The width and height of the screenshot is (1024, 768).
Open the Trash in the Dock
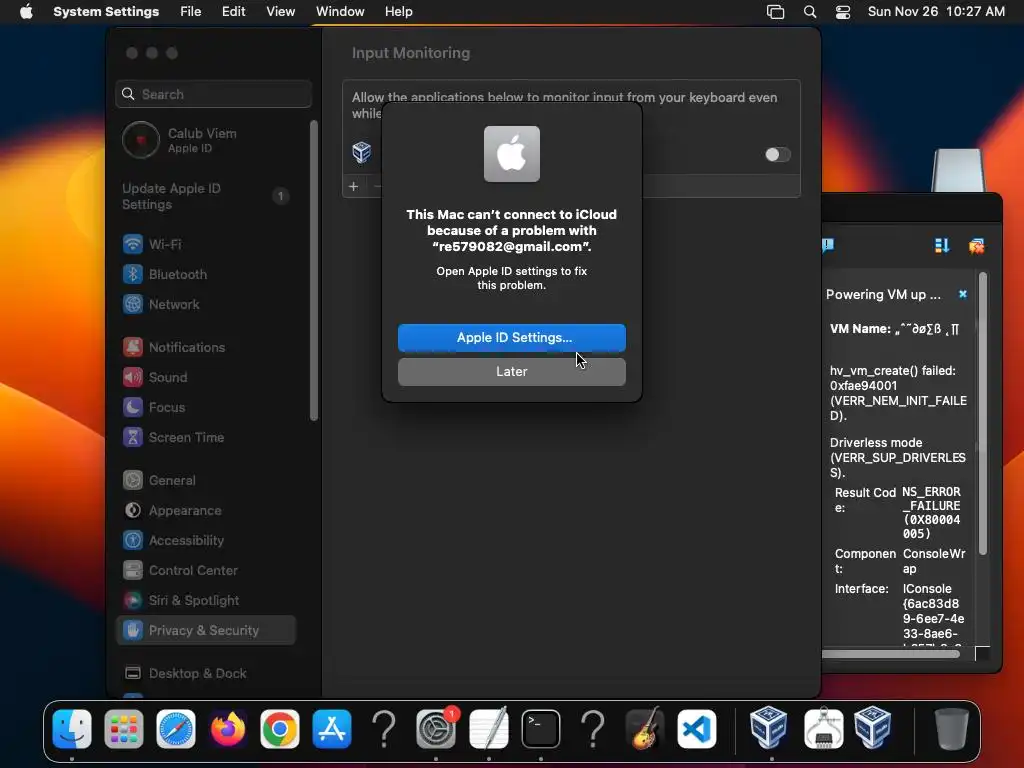951,728
